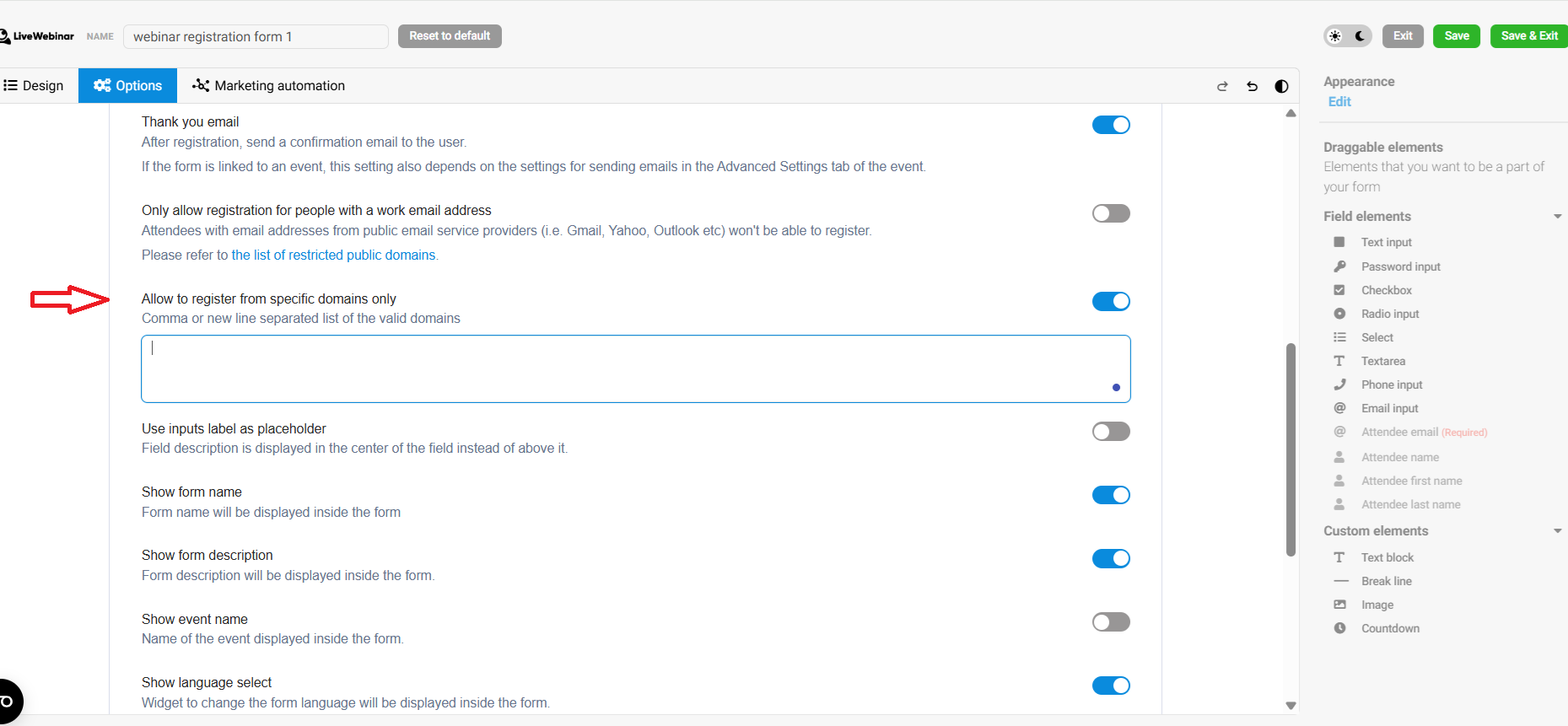Click the redo arrow icon

[1222, 86]
